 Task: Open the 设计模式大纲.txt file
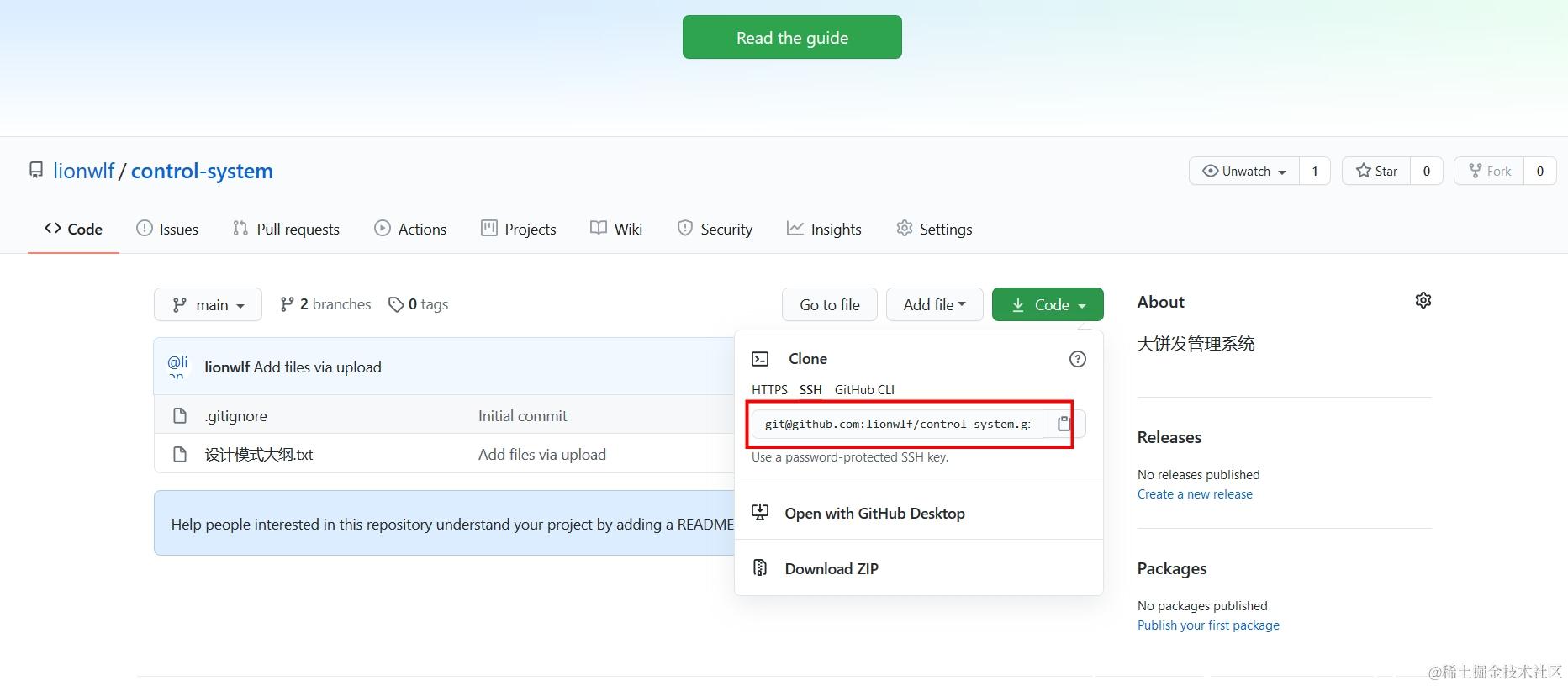(259, 454)
